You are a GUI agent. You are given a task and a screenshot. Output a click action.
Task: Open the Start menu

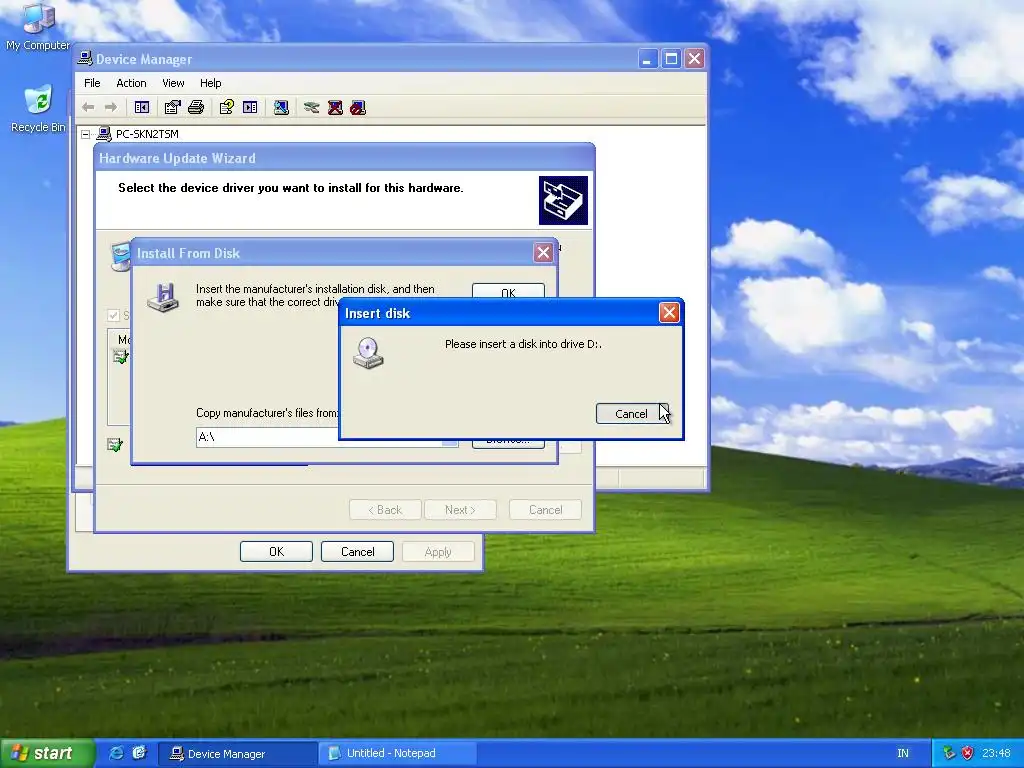click(x=47, y=753)
